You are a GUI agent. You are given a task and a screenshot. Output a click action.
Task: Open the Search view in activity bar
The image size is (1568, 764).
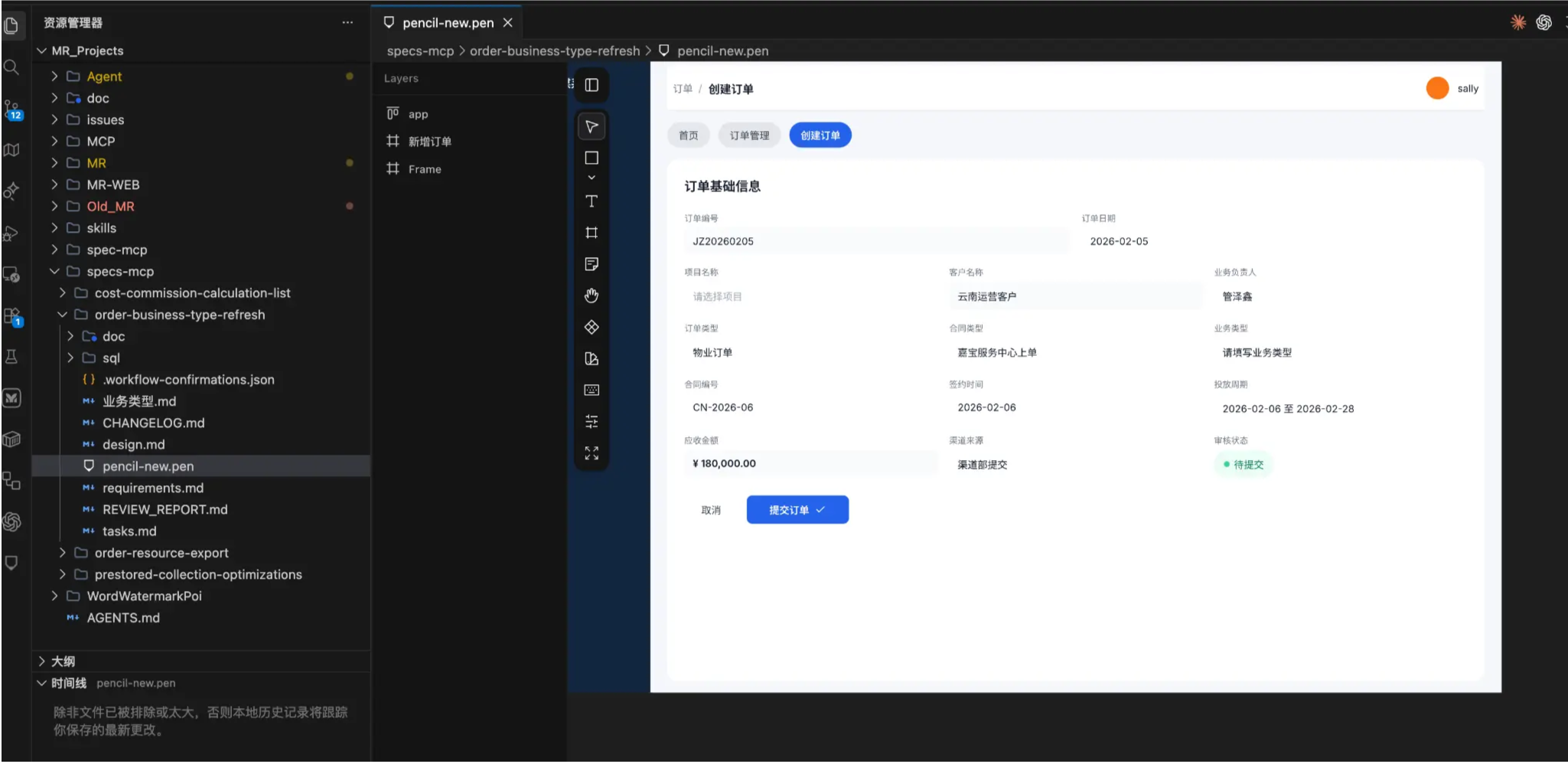coord(11,67)
